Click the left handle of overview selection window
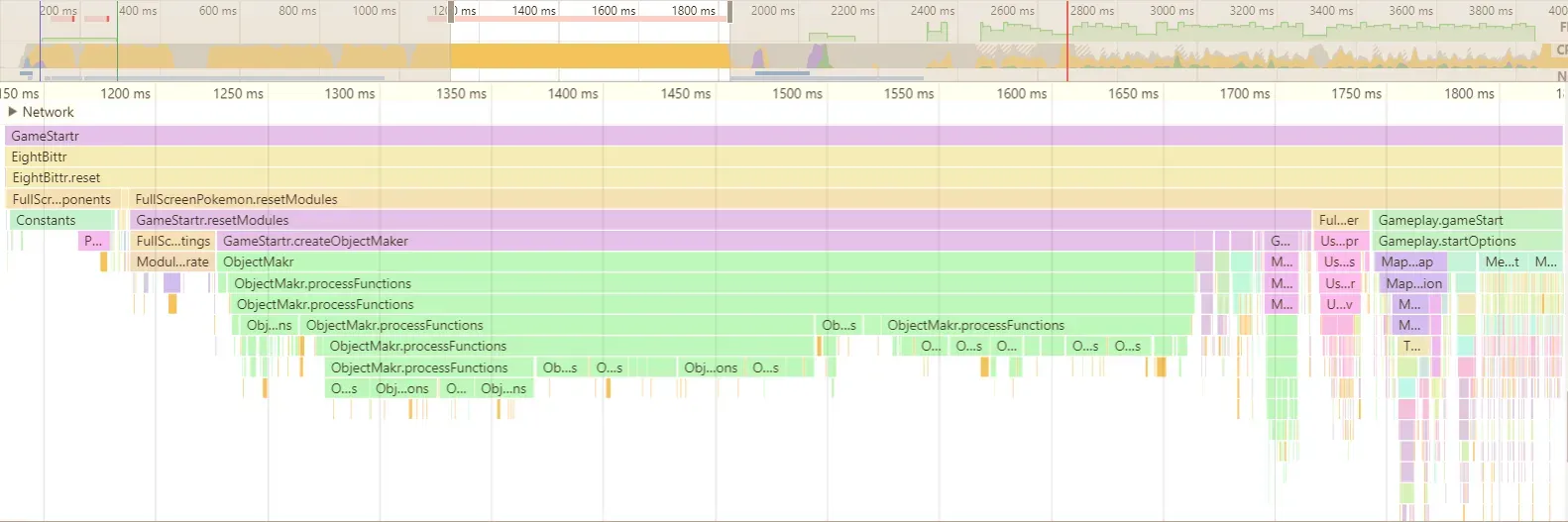The width and height of the screenshot is (1568, 522). [451, 12]
